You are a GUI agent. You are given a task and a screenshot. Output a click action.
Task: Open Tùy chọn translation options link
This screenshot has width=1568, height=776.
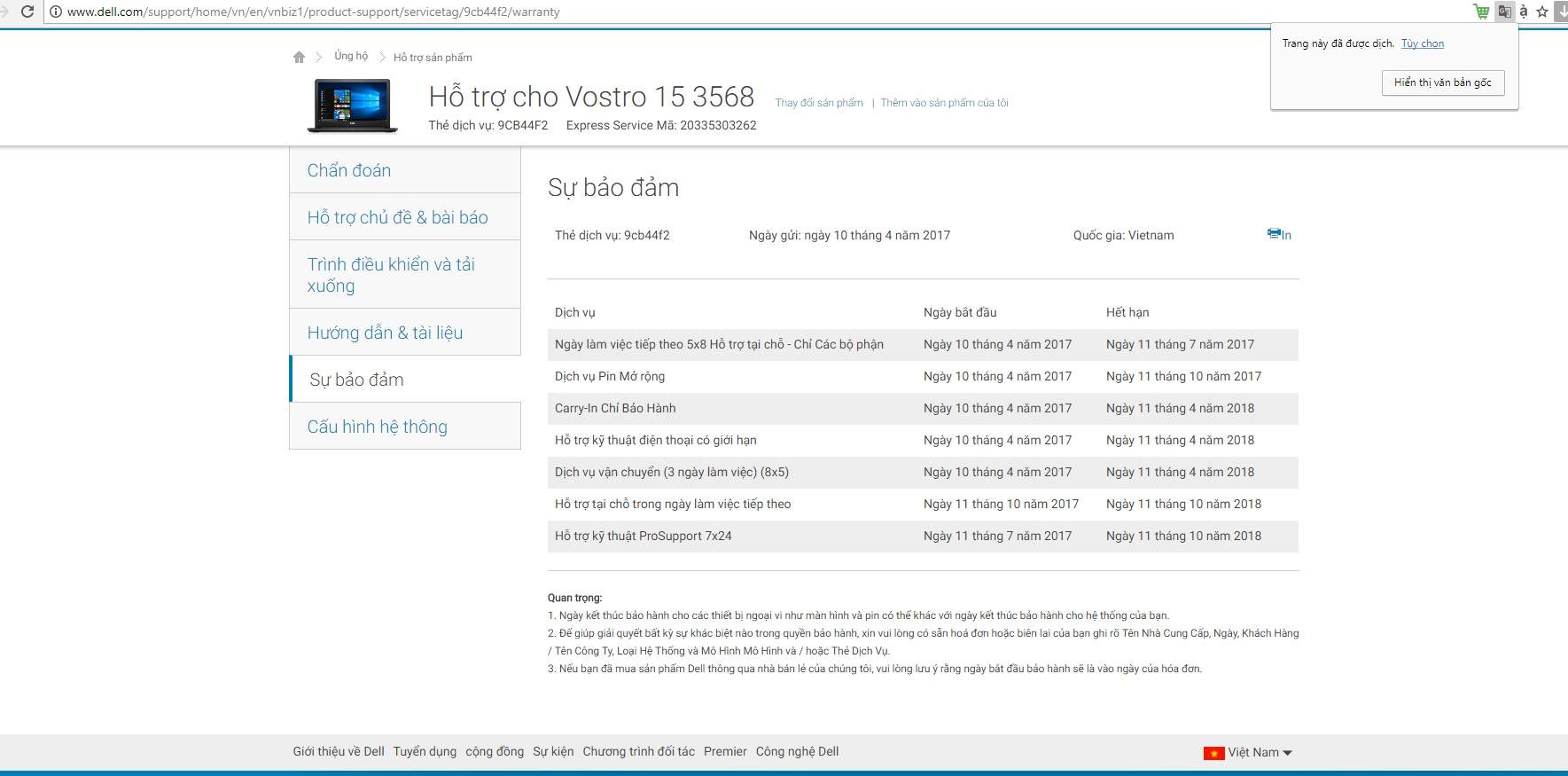tap(1423, 43)
